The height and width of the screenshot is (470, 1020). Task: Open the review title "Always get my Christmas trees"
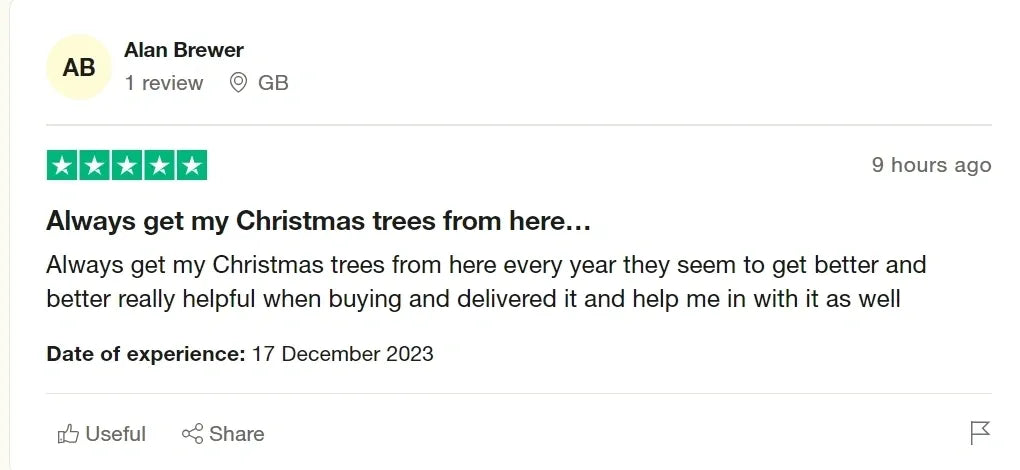pyautogui.click(x=319, y=221)
